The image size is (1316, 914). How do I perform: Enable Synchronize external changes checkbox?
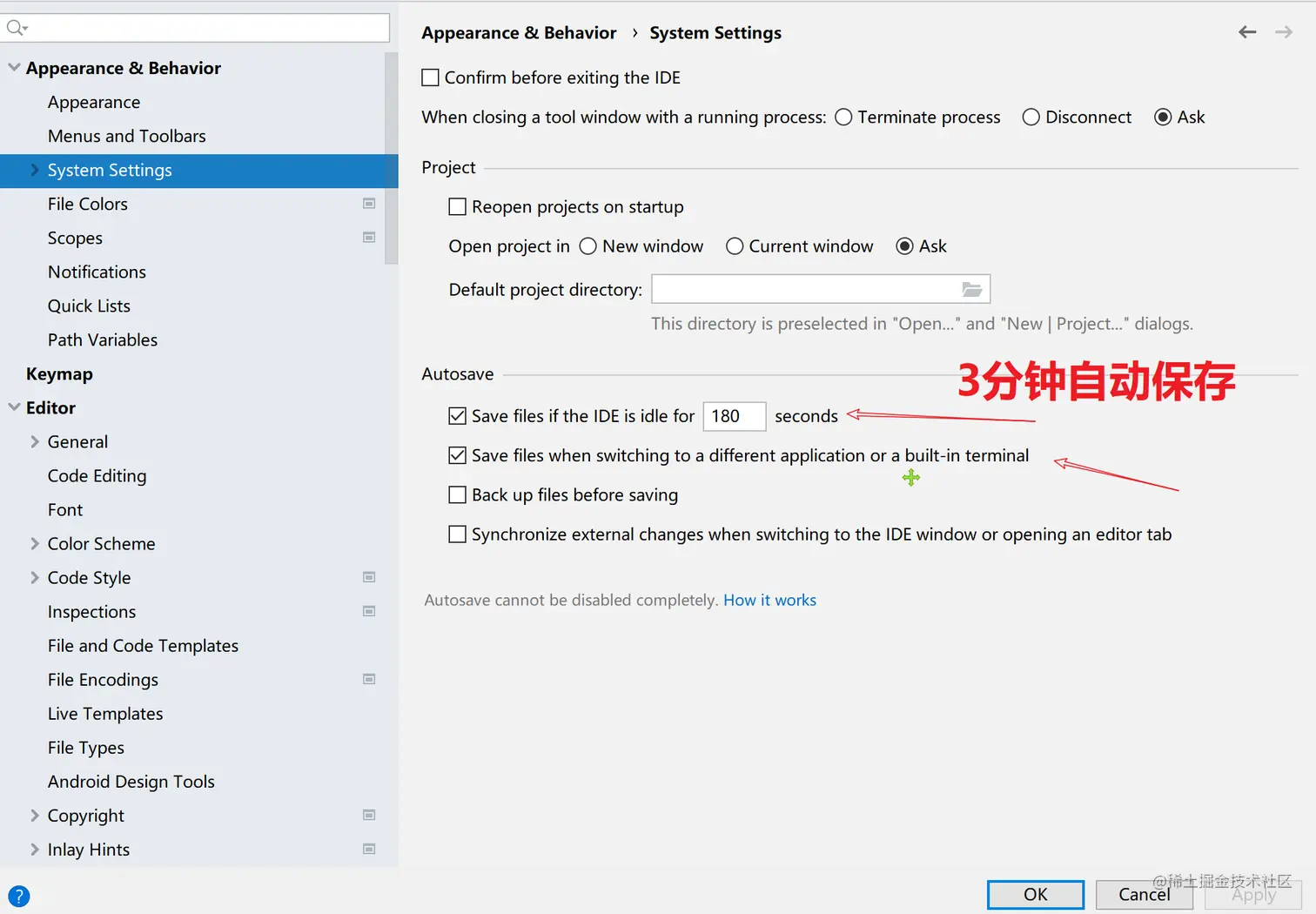pos(457,534)
